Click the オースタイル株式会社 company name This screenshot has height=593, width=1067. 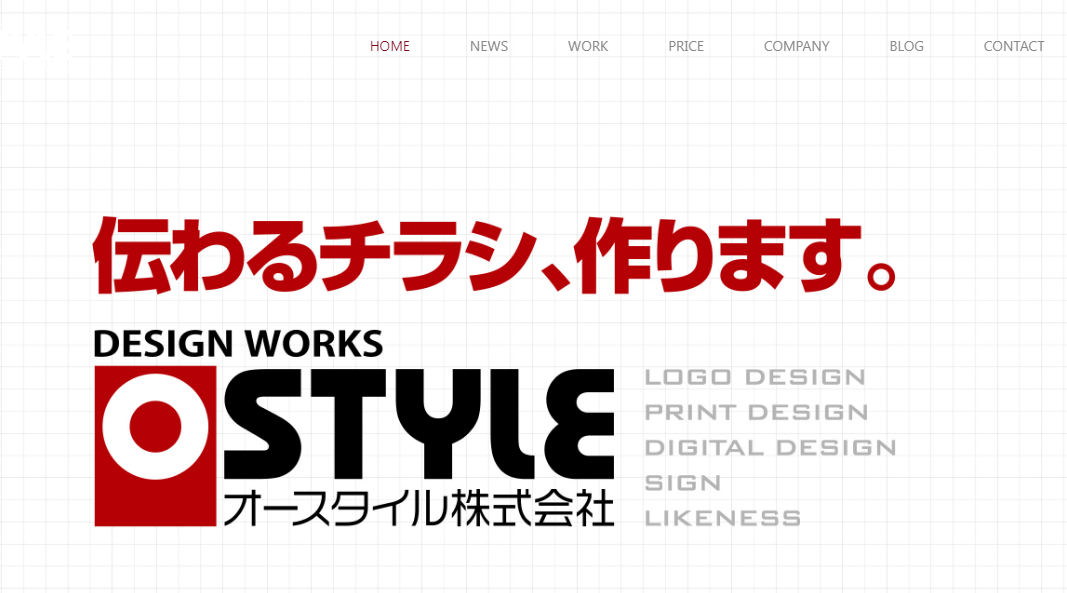pyautogui.click(x=418, y=508)
